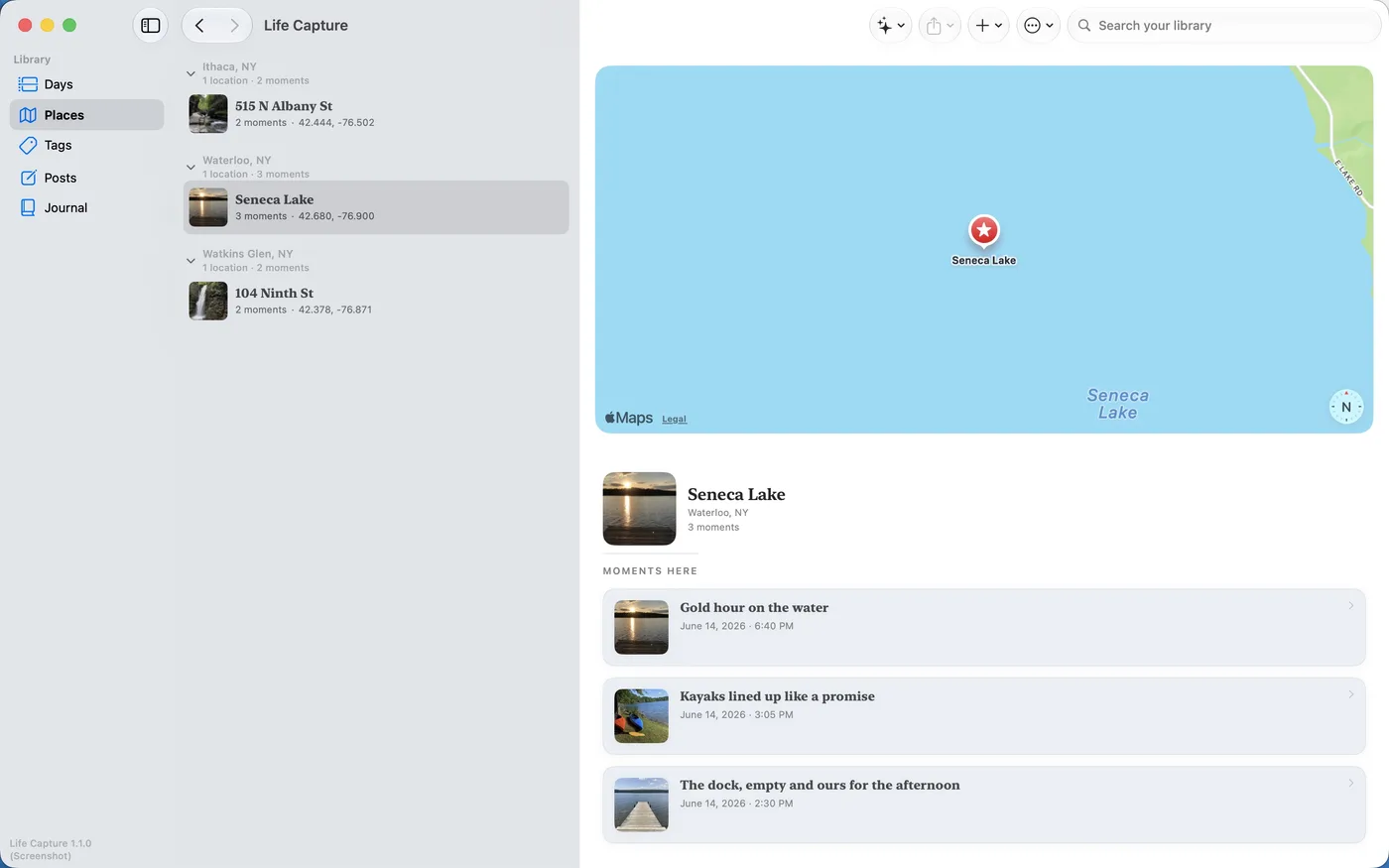Select Posts in the Library sidebar
The width and height of the screenshot is (1389, 868).
[86, 178]
